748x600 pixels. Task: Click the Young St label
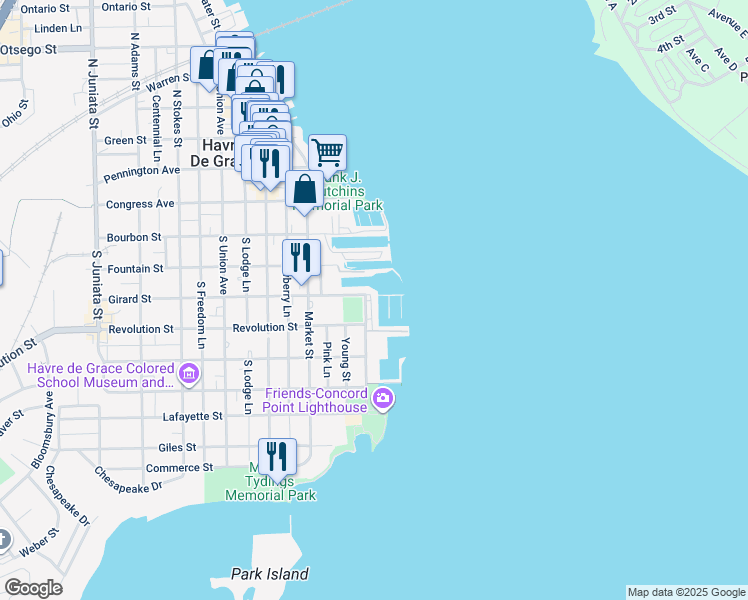click(x=346, y=359)
